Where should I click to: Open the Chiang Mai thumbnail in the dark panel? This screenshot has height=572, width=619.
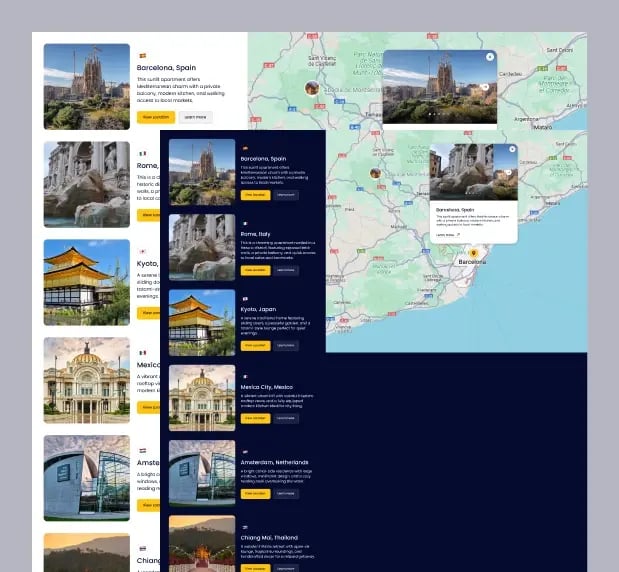coord(202,544)
